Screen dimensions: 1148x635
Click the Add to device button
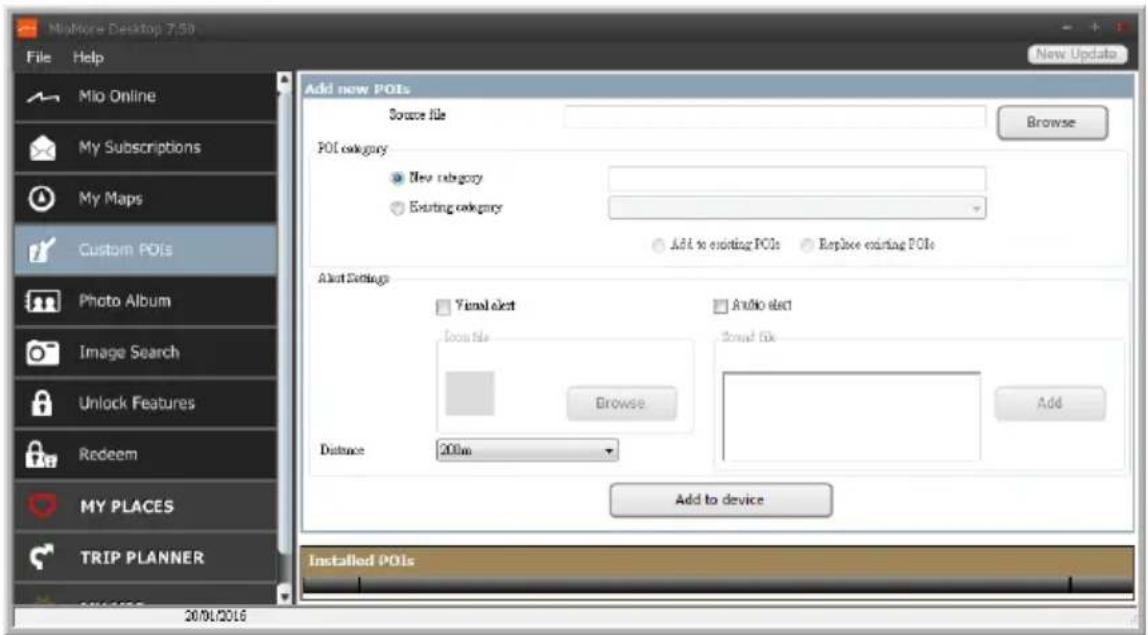pyautogui.click(x=720, y=500)
